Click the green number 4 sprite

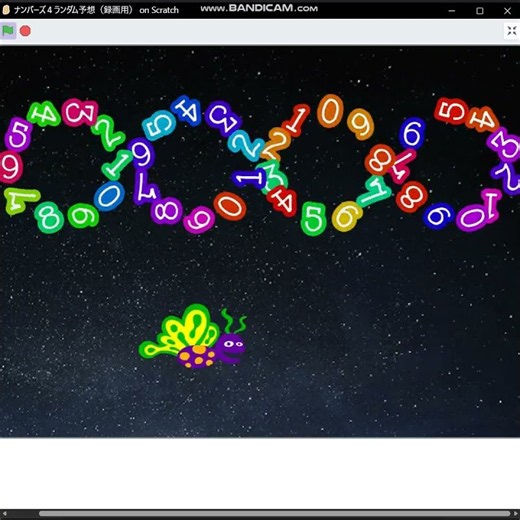[x=44, y=114]
